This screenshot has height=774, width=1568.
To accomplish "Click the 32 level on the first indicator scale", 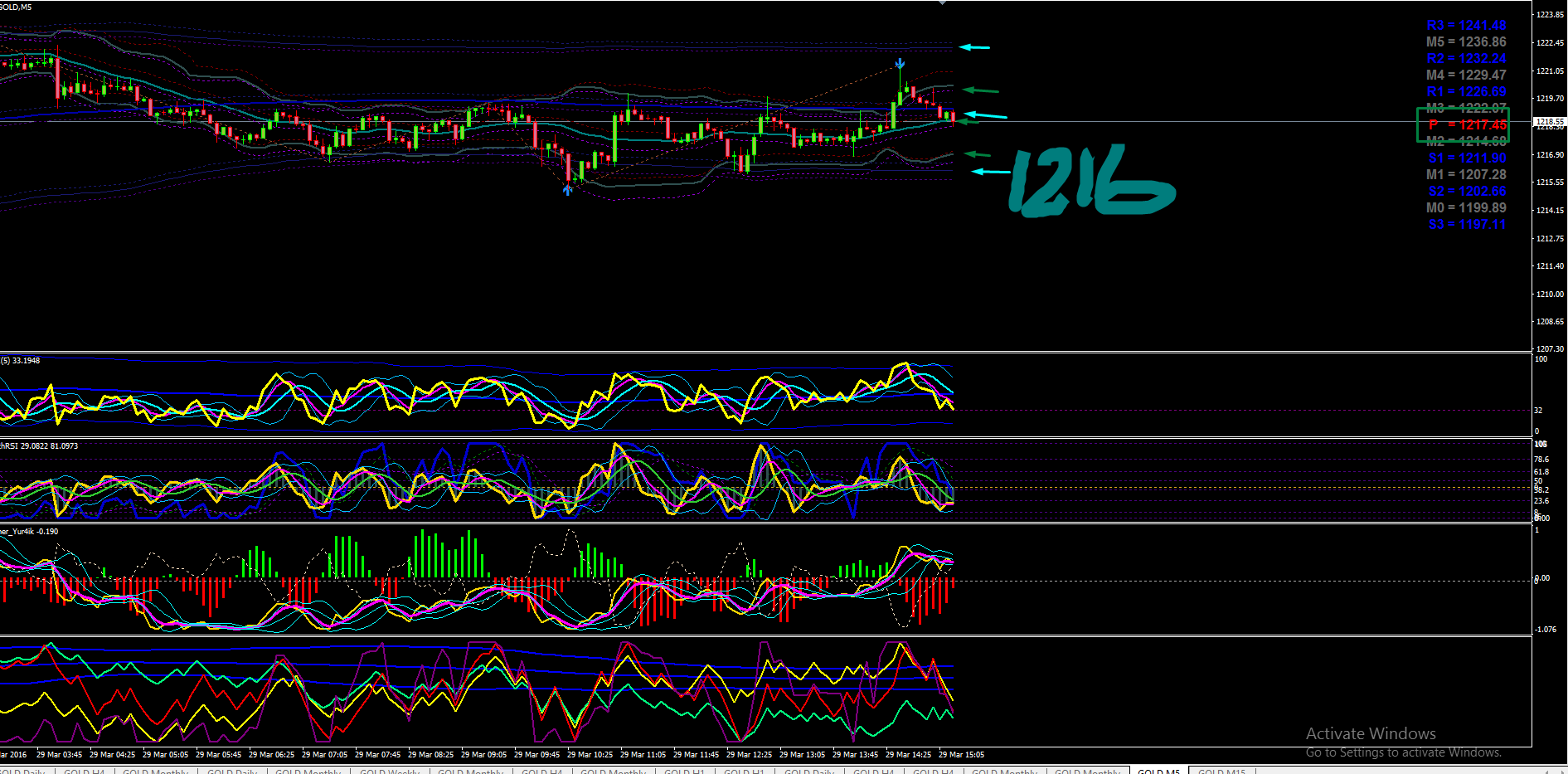I will [x=1538, y=410].
